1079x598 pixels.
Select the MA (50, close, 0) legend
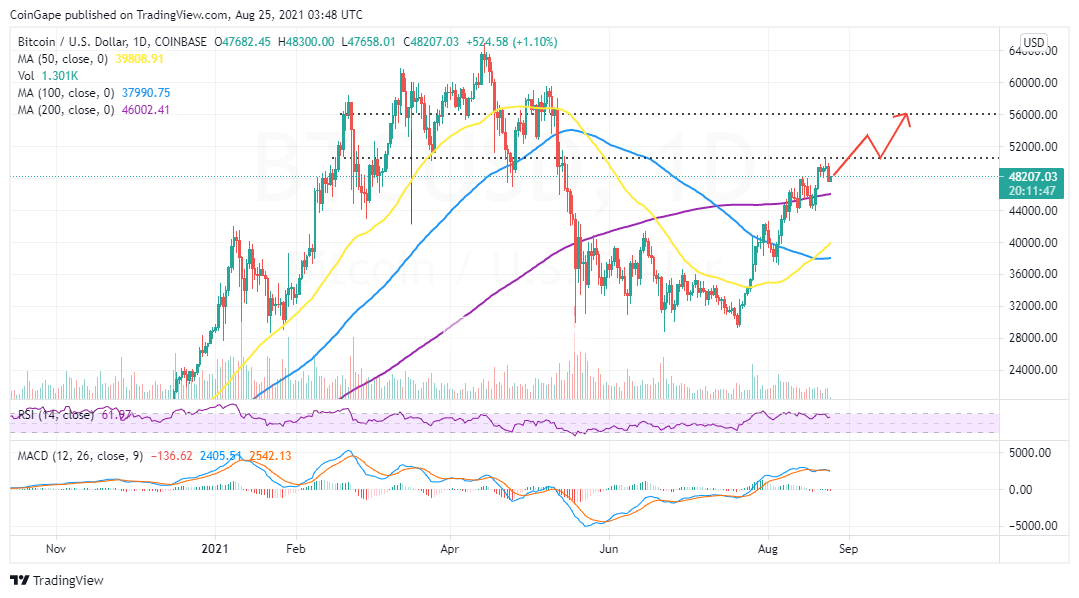click(x=64, y=58)
